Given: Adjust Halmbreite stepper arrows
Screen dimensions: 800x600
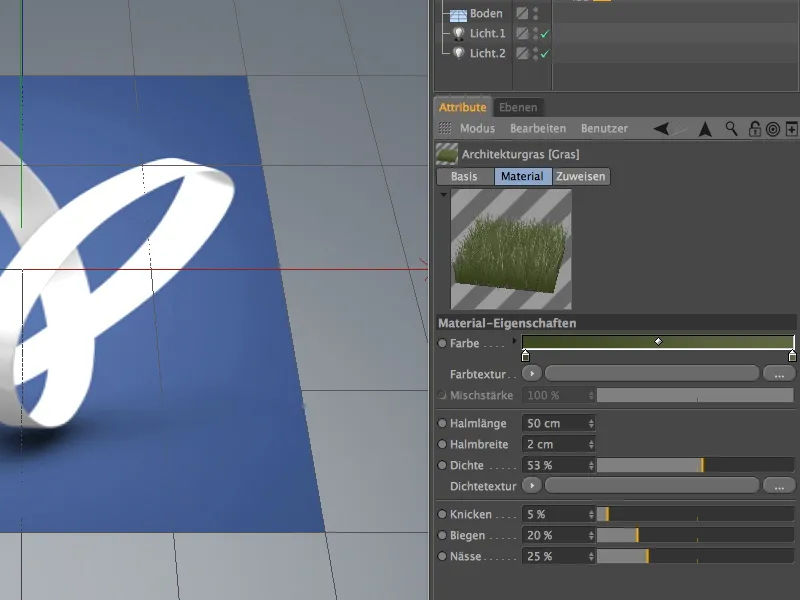Looking at the screenshot, I should tap(591, 444).
